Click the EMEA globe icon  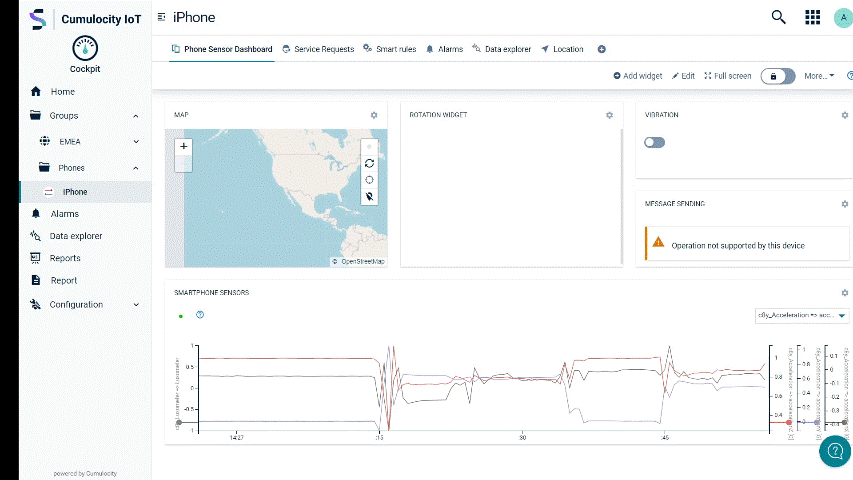click(x=45, y=141)
